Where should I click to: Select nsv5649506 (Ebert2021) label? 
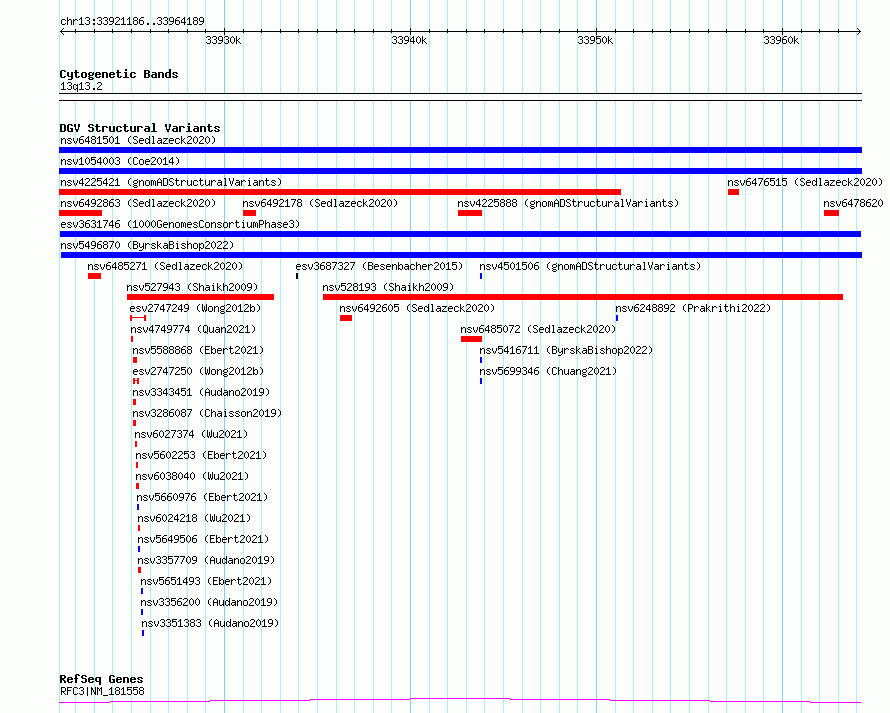click(203, 539)
